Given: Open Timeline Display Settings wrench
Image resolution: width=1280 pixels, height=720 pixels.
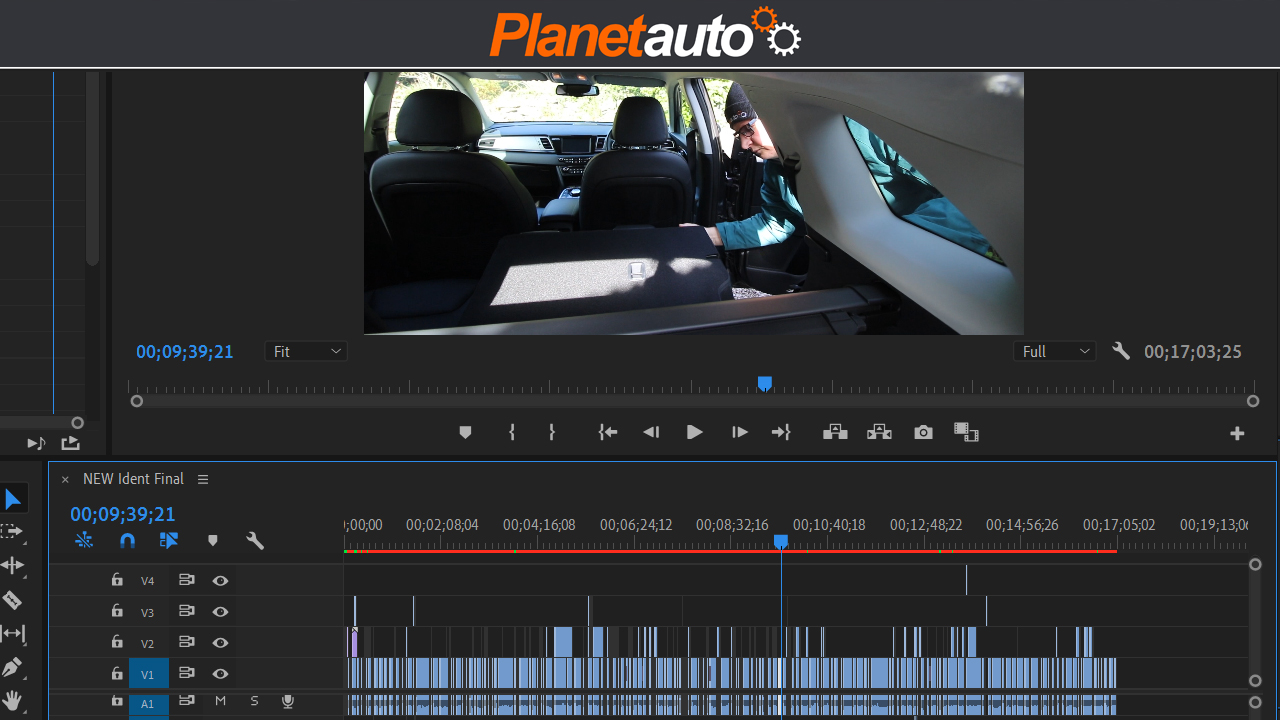Looking at the screenshot, I should point(255,541).
